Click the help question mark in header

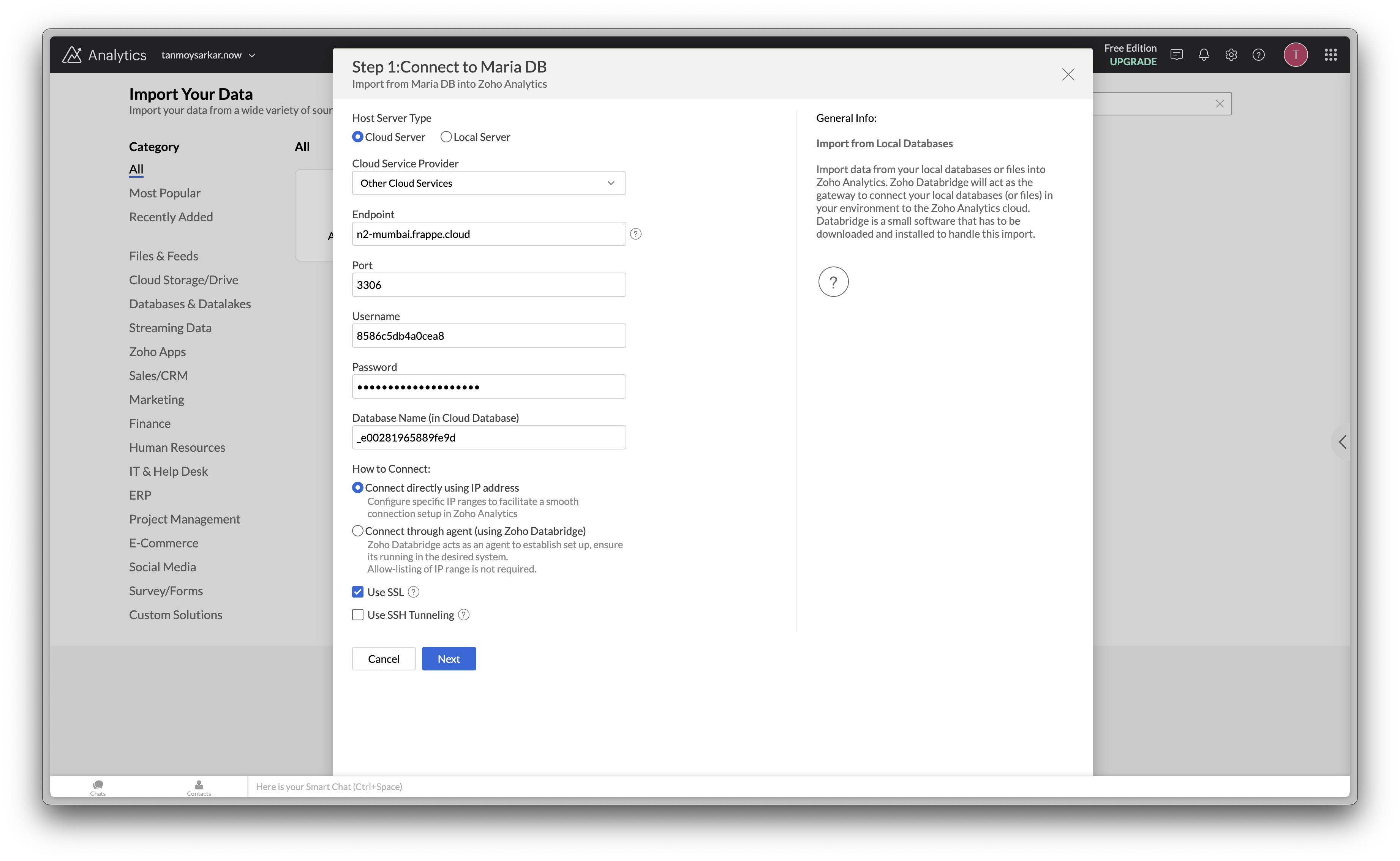tap(1258, 55)
